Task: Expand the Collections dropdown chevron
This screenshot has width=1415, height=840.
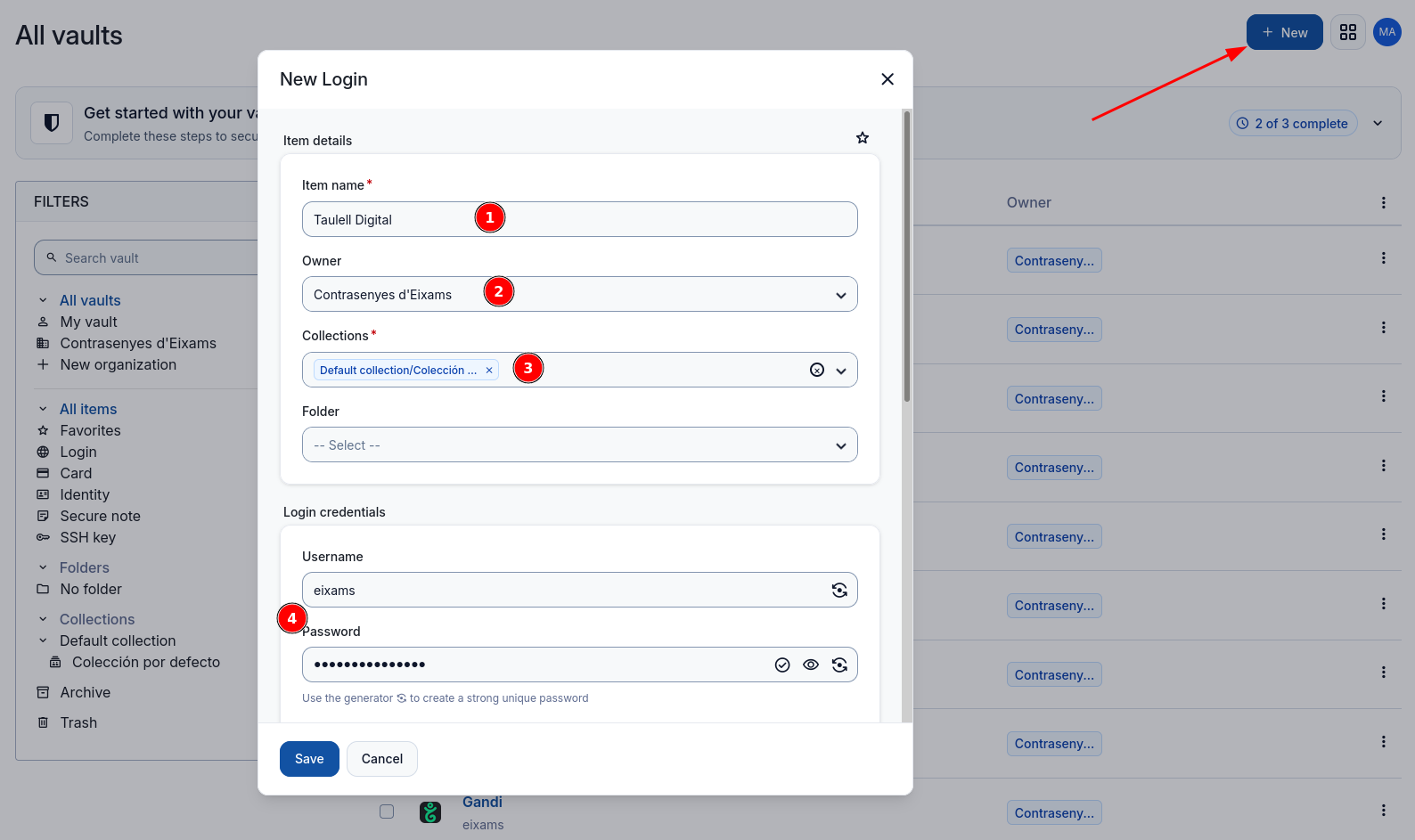Action: 841,371
